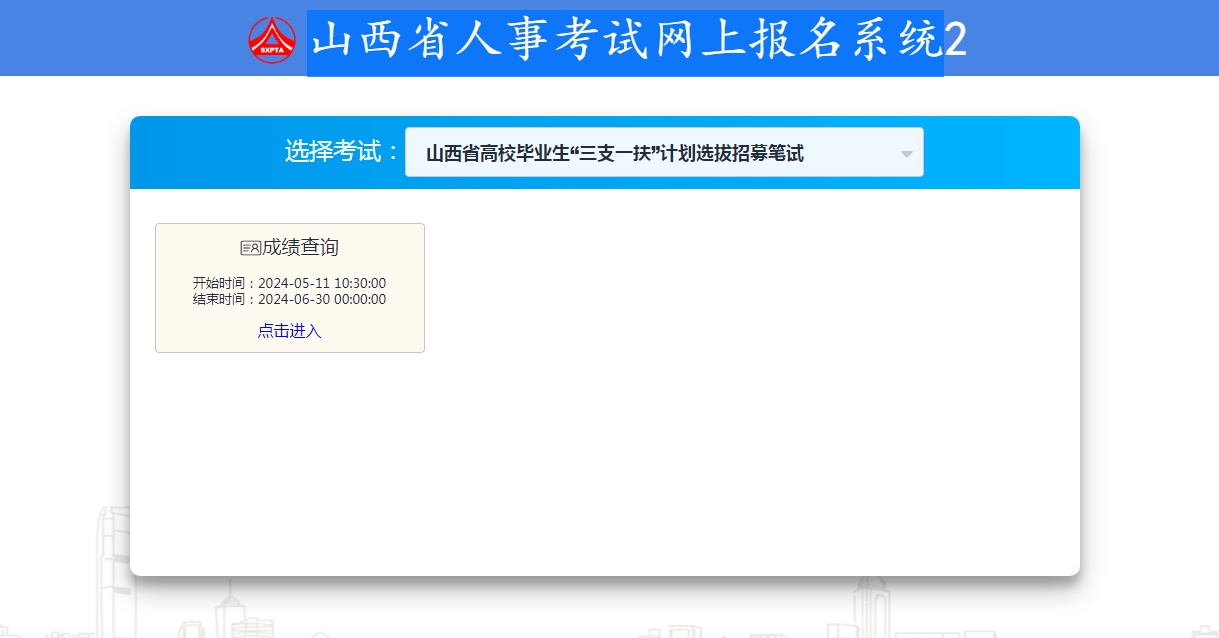Screen dimensions: 1219x638
Task: Click the digit 2 after the title
Action: pyautogui.click(x=956, y=42)
